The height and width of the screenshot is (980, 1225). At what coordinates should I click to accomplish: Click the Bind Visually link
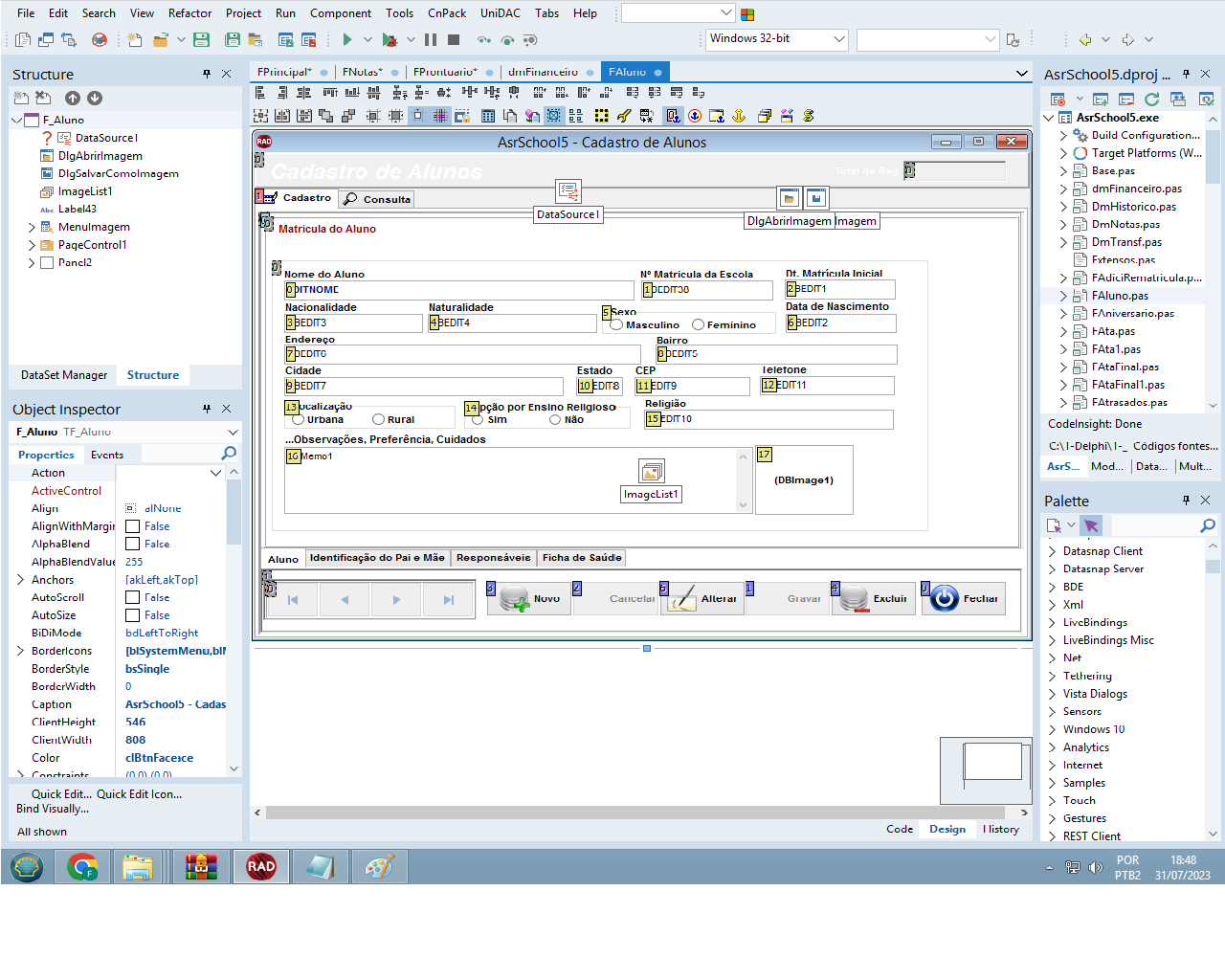[53, 809]
